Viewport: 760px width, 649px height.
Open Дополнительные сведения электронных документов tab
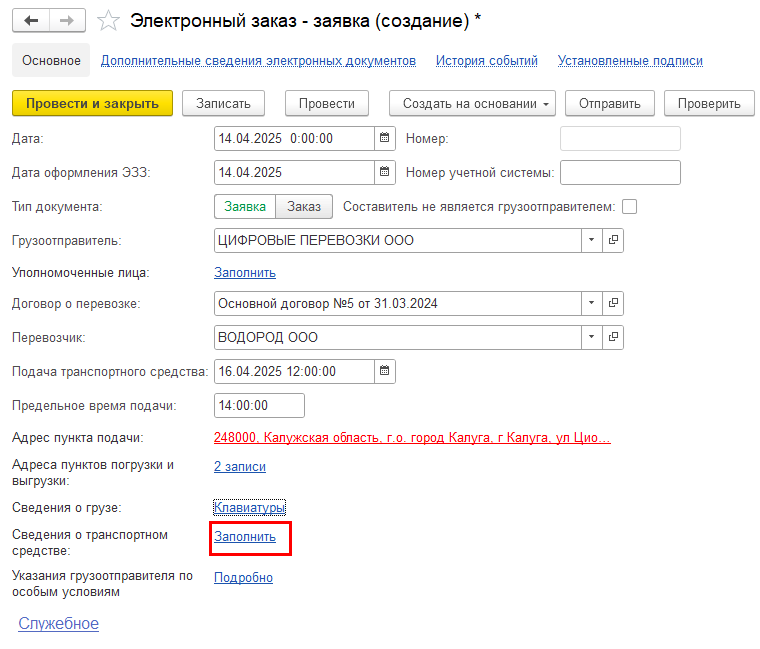pyautogui.click(x=258, y=61)
